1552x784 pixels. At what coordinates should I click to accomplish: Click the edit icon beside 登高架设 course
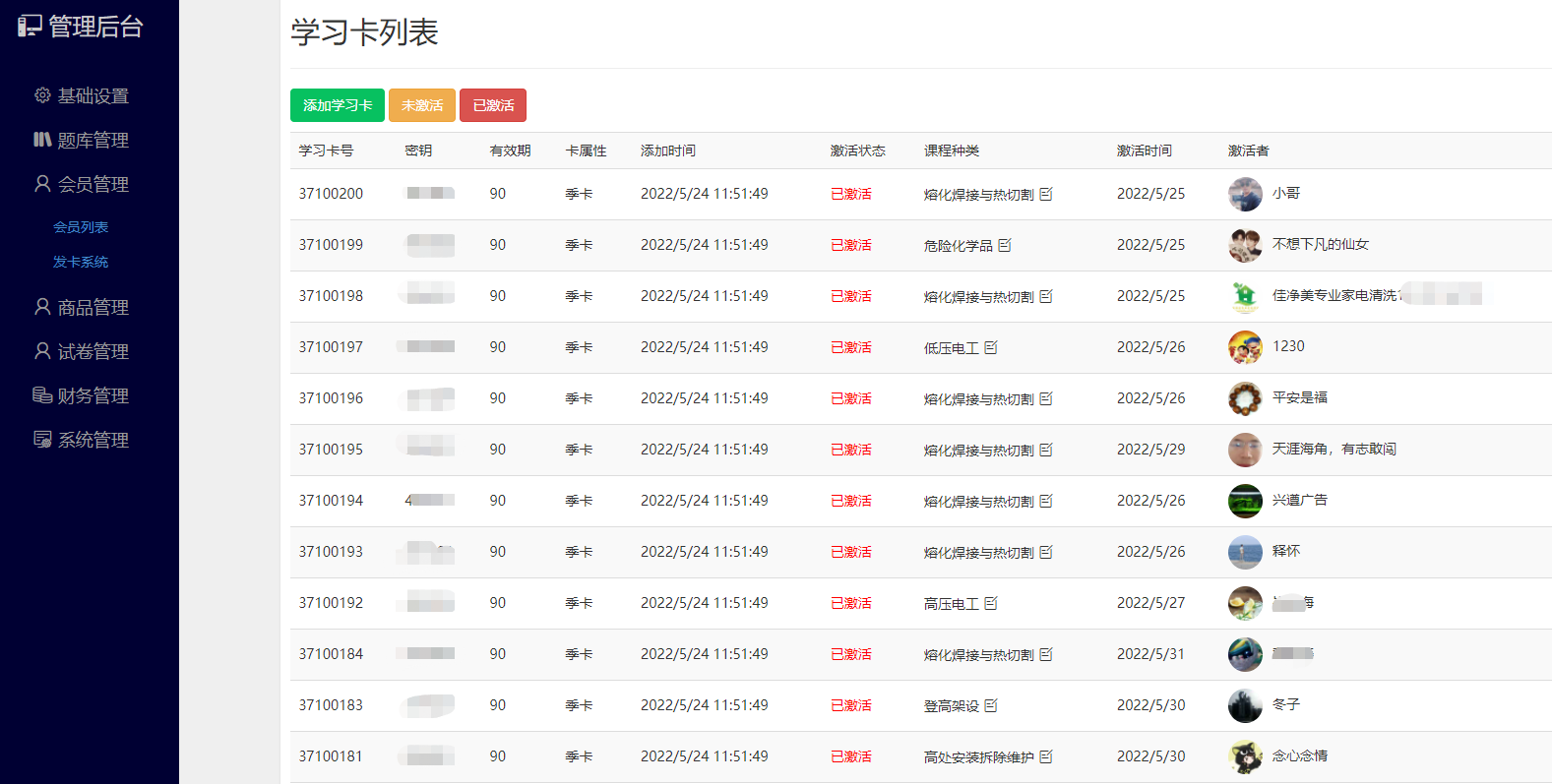[x=990, y=705]
